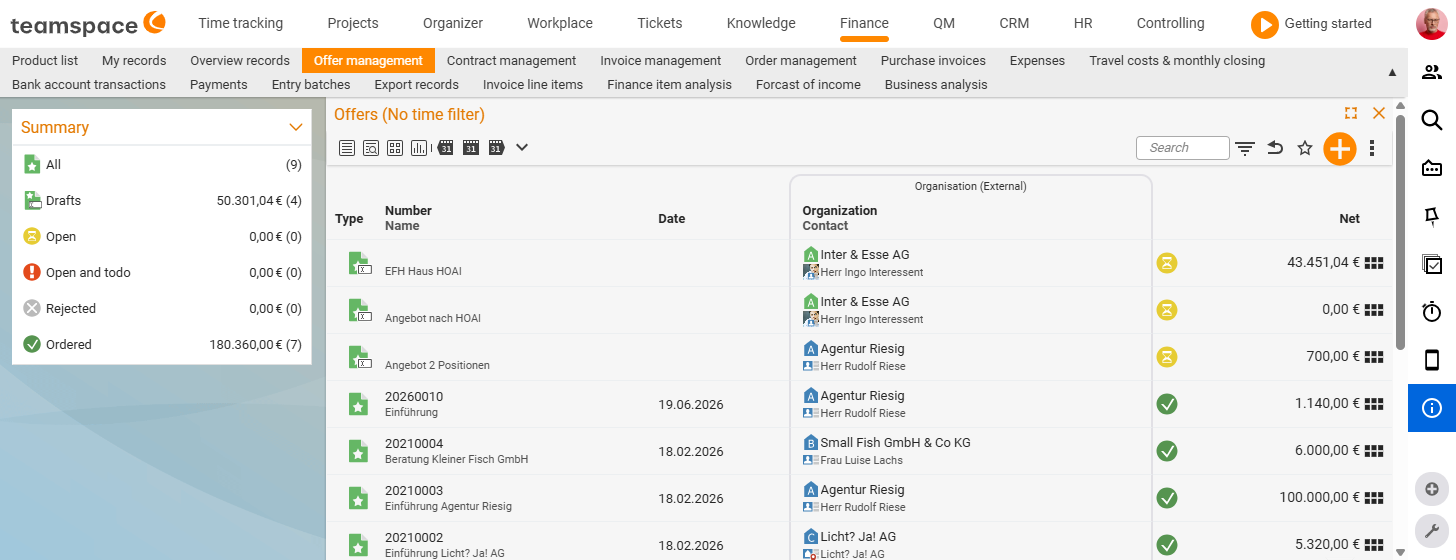Viewport: 1456px width, 560px height.
Task: Filter summary by Drafts
Action: [162, 201]
